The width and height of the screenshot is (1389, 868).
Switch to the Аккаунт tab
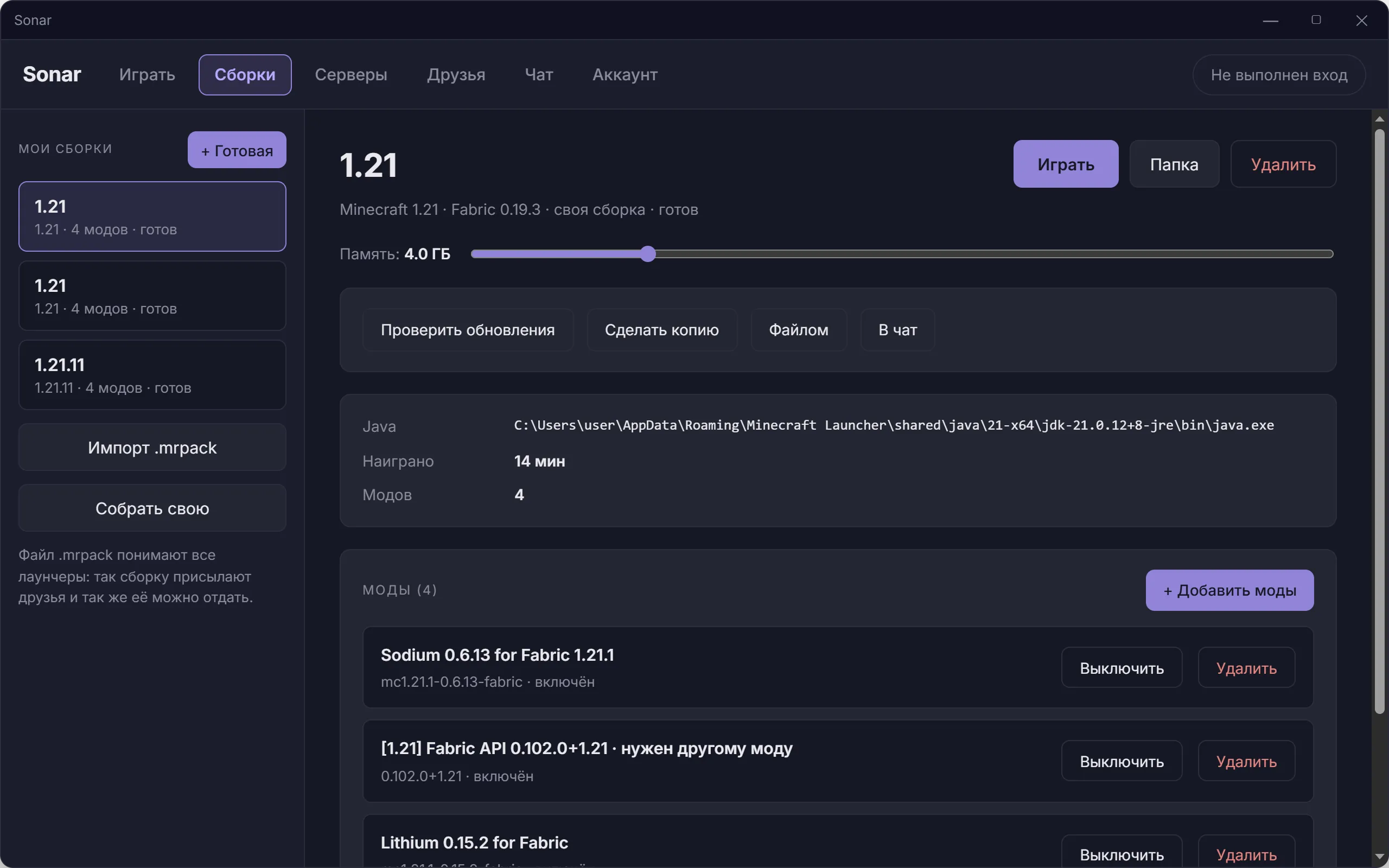[625, 75]
